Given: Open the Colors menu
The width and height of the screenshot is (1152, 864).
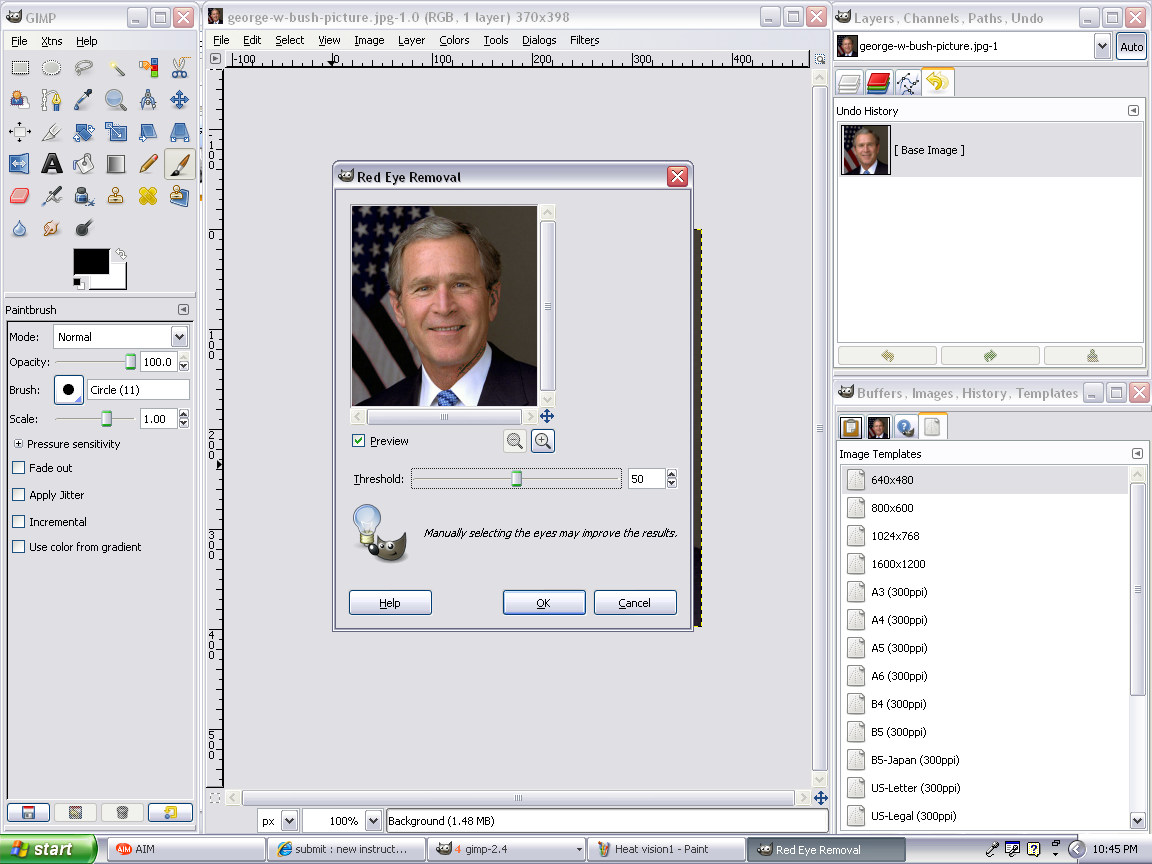Looking at the screenshot, I should (454, 40).
